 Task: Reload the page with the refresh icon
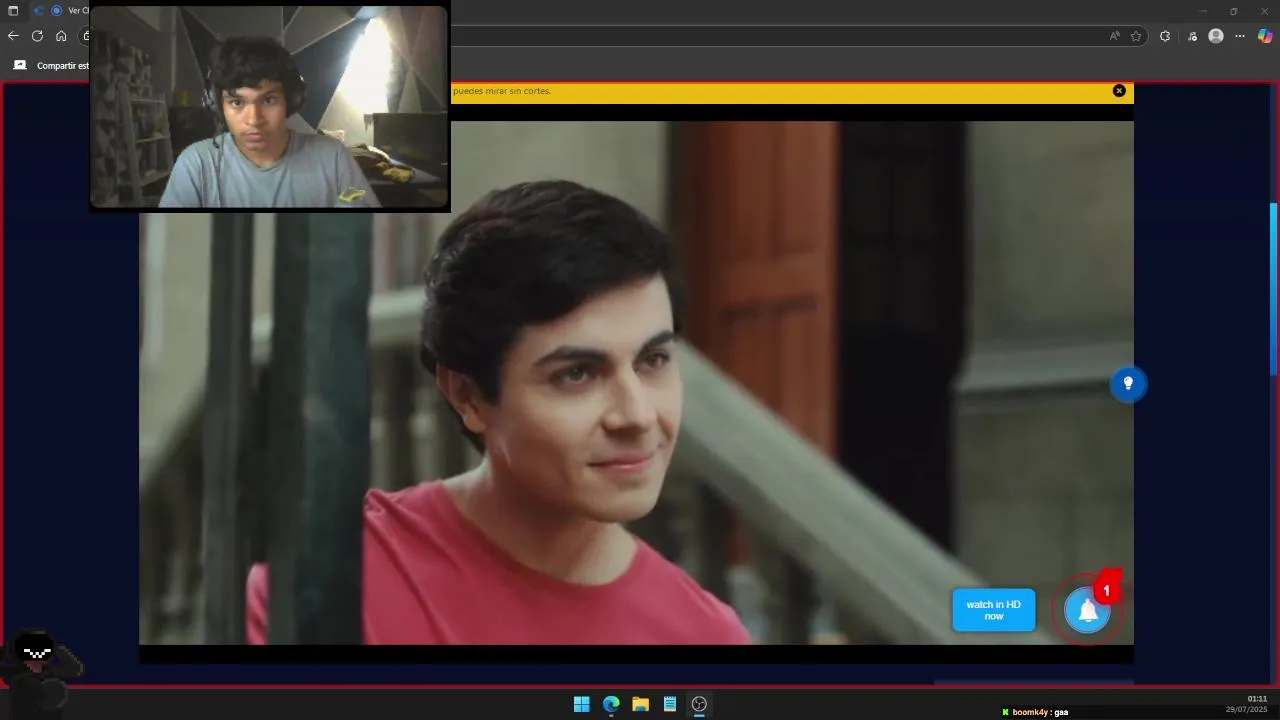pos(37,36)
